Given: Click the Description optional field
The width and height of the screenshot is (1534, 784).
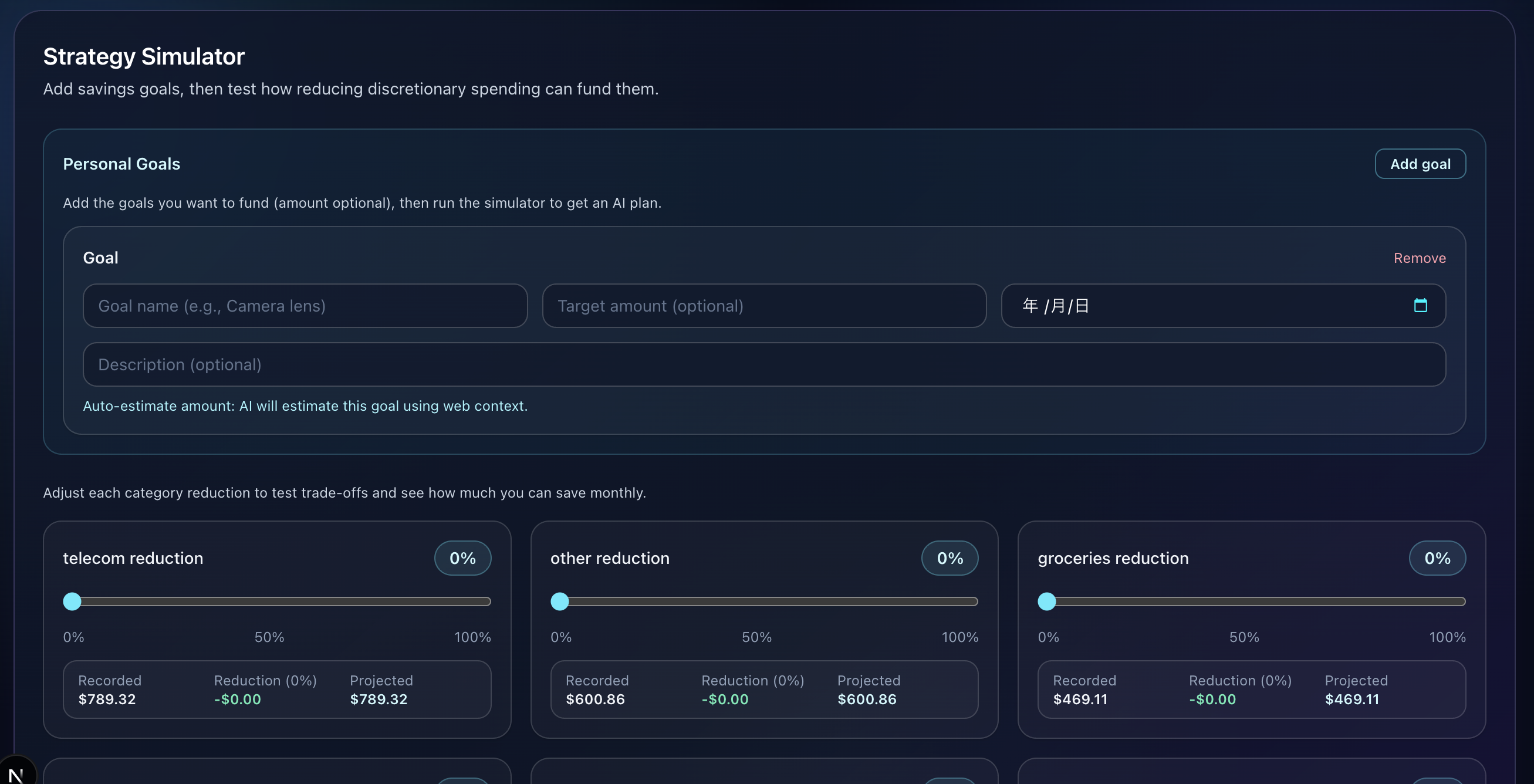Looking at the screenshot, I should click(x=764, y=364).
